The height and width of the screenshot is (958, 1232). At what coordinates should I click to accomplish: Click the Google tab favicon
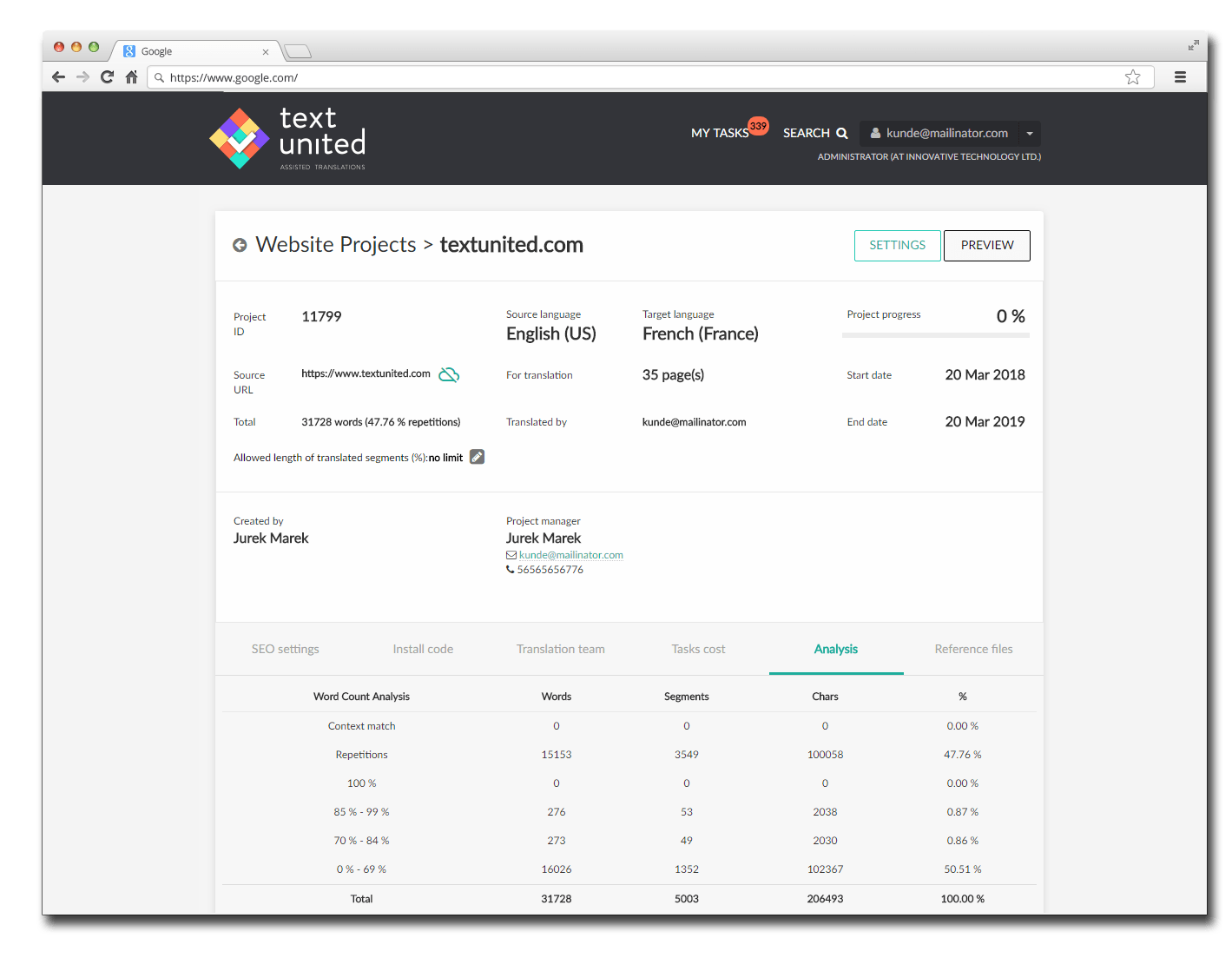click(x=129, y=51)
